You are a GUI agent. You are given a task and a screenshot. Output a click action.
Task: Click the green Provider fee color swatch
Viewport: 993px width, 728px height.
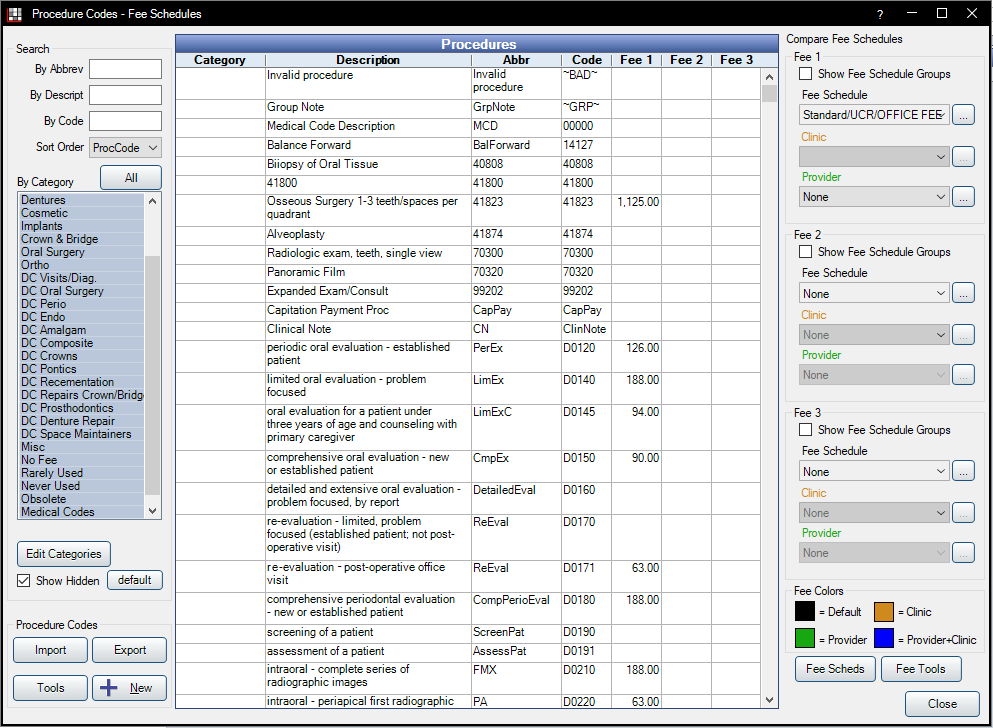[805, 638]
